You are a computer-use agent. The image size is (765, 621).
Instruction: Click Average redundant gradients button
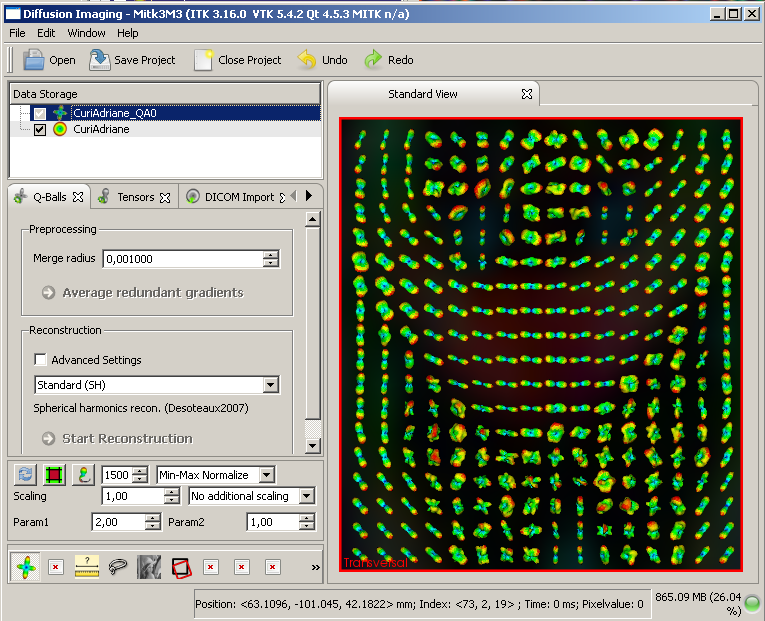click(143, 293)
